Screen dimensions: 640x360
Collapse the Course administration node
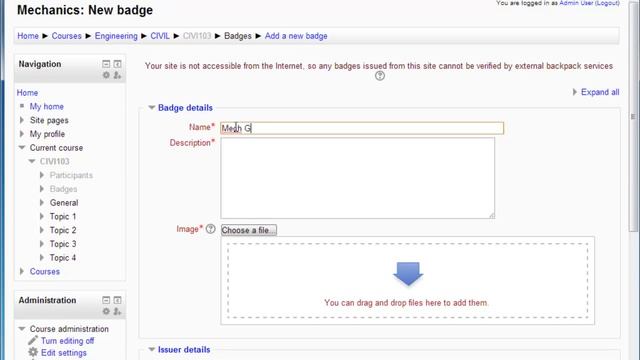22,329
